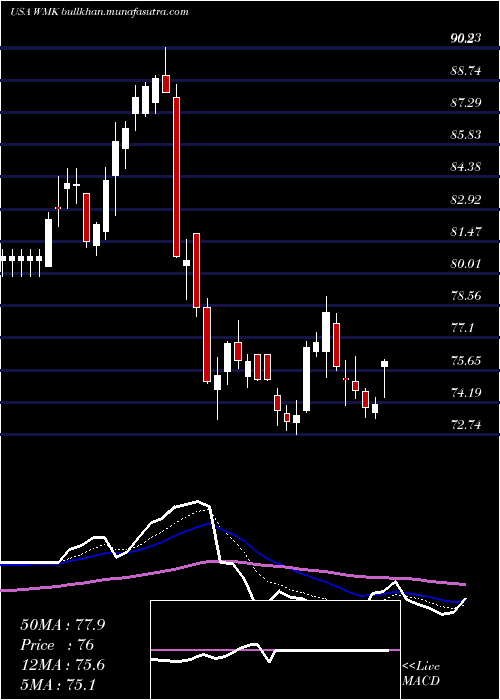Click the tallest red candlestick of the crash
500x700 pixels.
pyautogui.click(x=177, y=177)
